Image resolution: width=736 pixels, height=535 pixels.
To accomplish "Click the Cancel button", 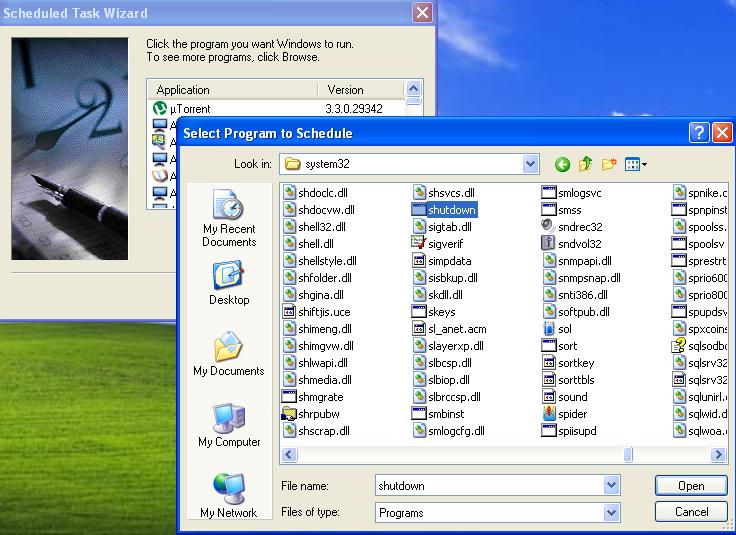I will tap(691, 512).
